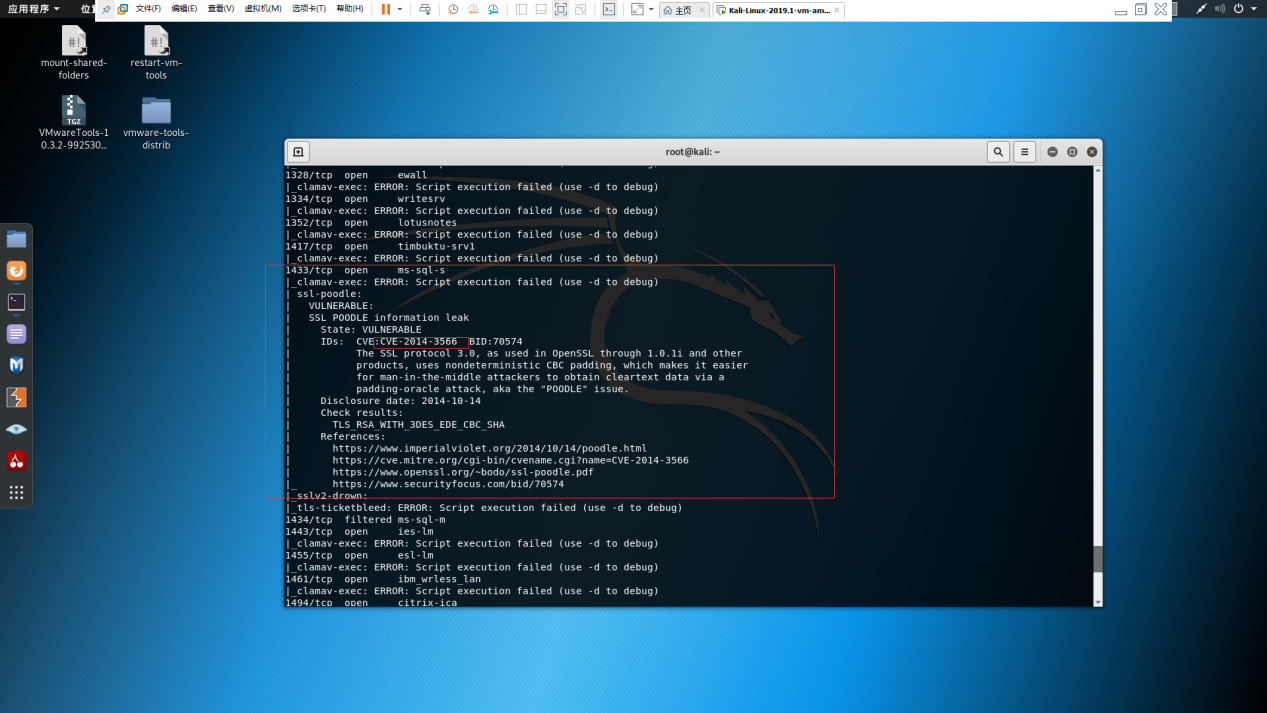Click the 'State: VULNERABLE' line
The image size is (1267, 713).
[371, 329]
